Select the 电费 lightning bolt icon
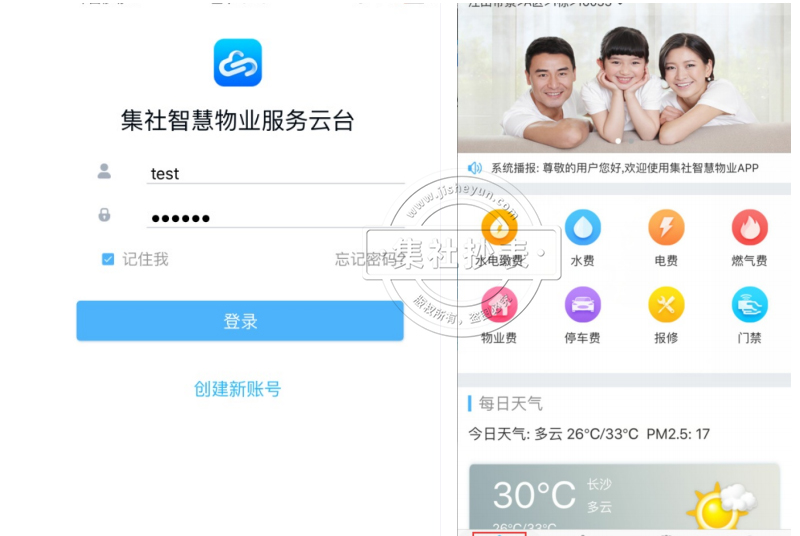Screen dimensions: 800x536 666,227
